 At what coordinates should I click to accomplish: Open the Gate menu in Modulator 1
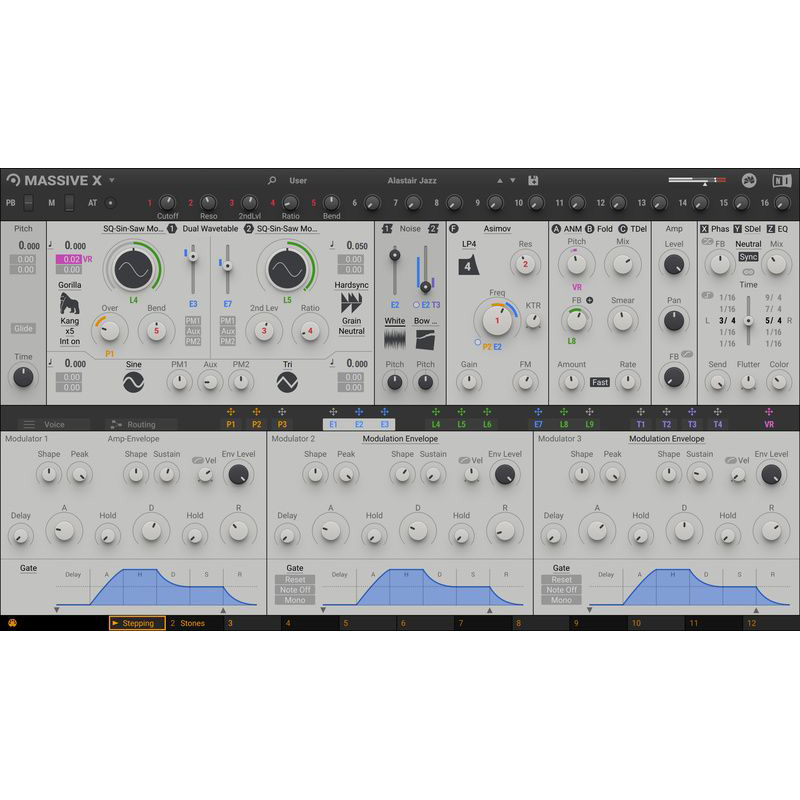pyautogui.click(x=29, y=568)
